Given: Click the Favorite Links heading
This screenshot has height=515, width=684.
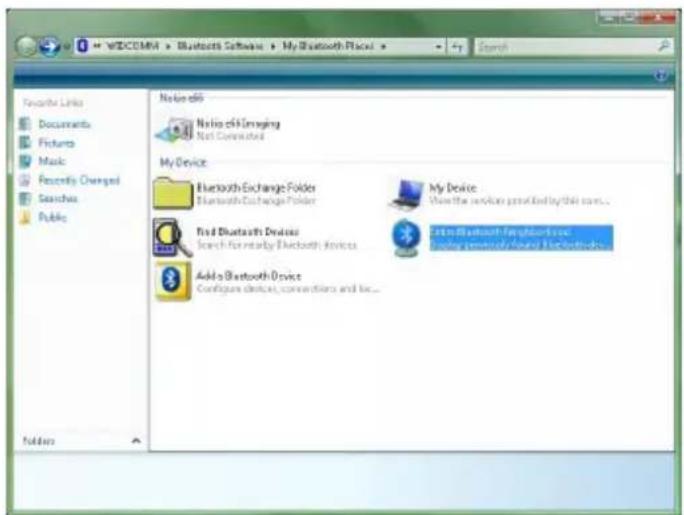Looking at the screenshot, I should click(x=53, y=103).
